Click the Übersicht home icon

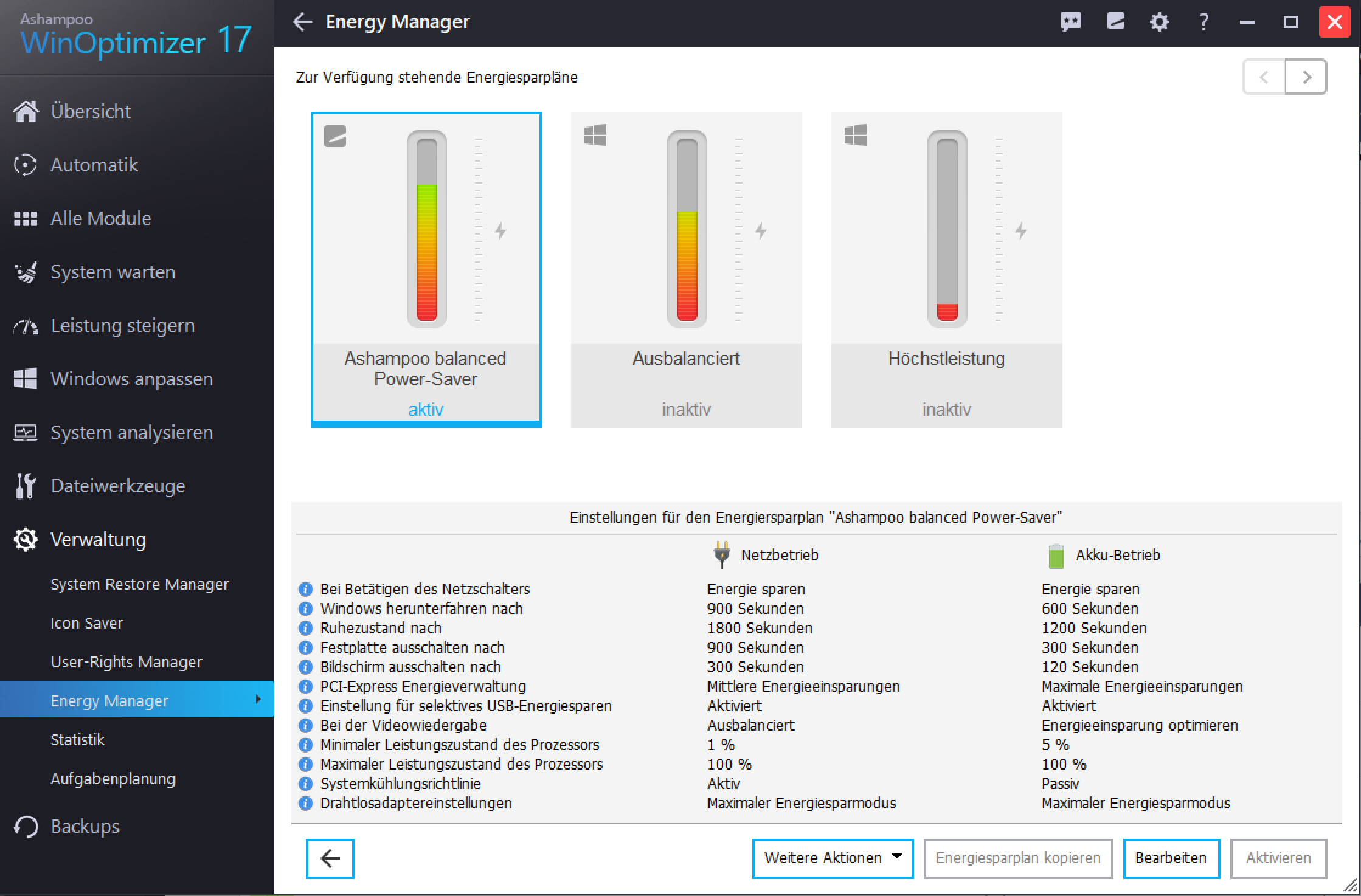pyautogui.click(x=26, y=111)
